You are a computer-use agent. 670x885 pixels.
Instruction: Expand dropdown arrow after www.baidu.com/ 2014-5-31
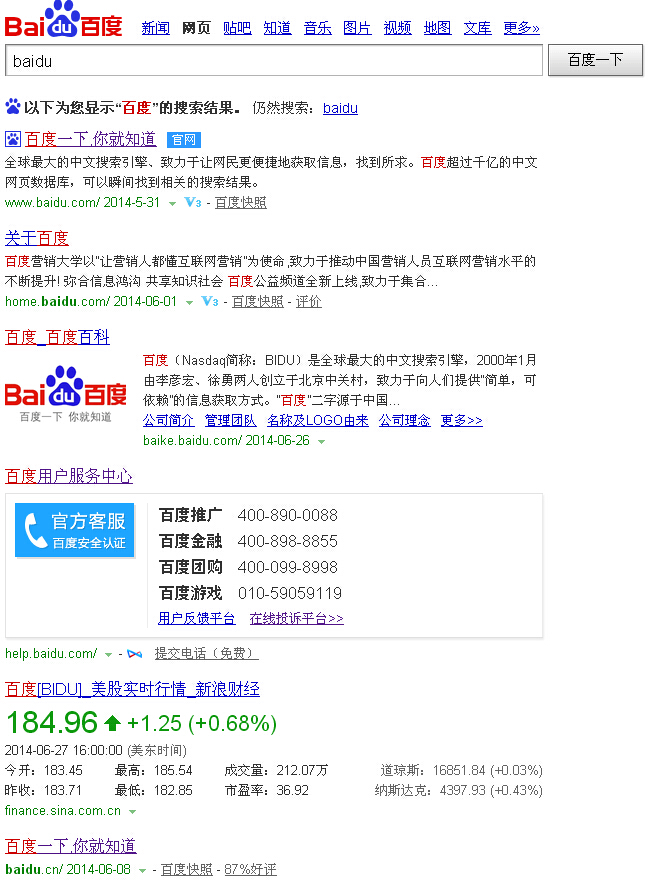pyautogui.click(x=173, y=203)
